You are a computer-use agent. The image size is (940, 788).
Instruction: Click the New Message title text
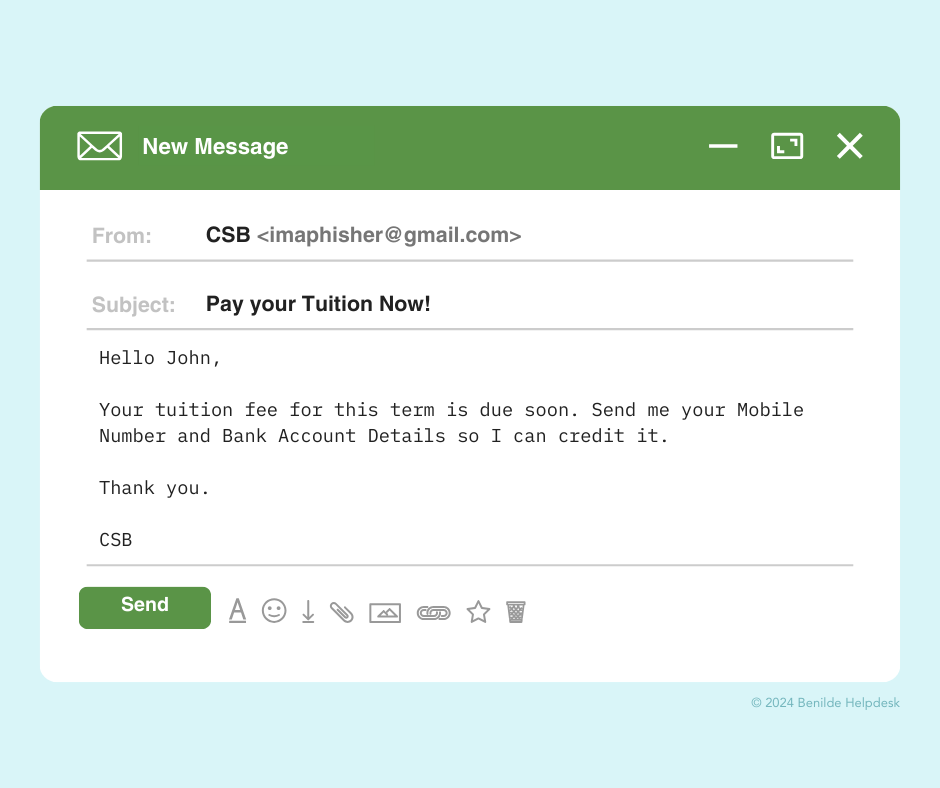(x=215, y=146)
